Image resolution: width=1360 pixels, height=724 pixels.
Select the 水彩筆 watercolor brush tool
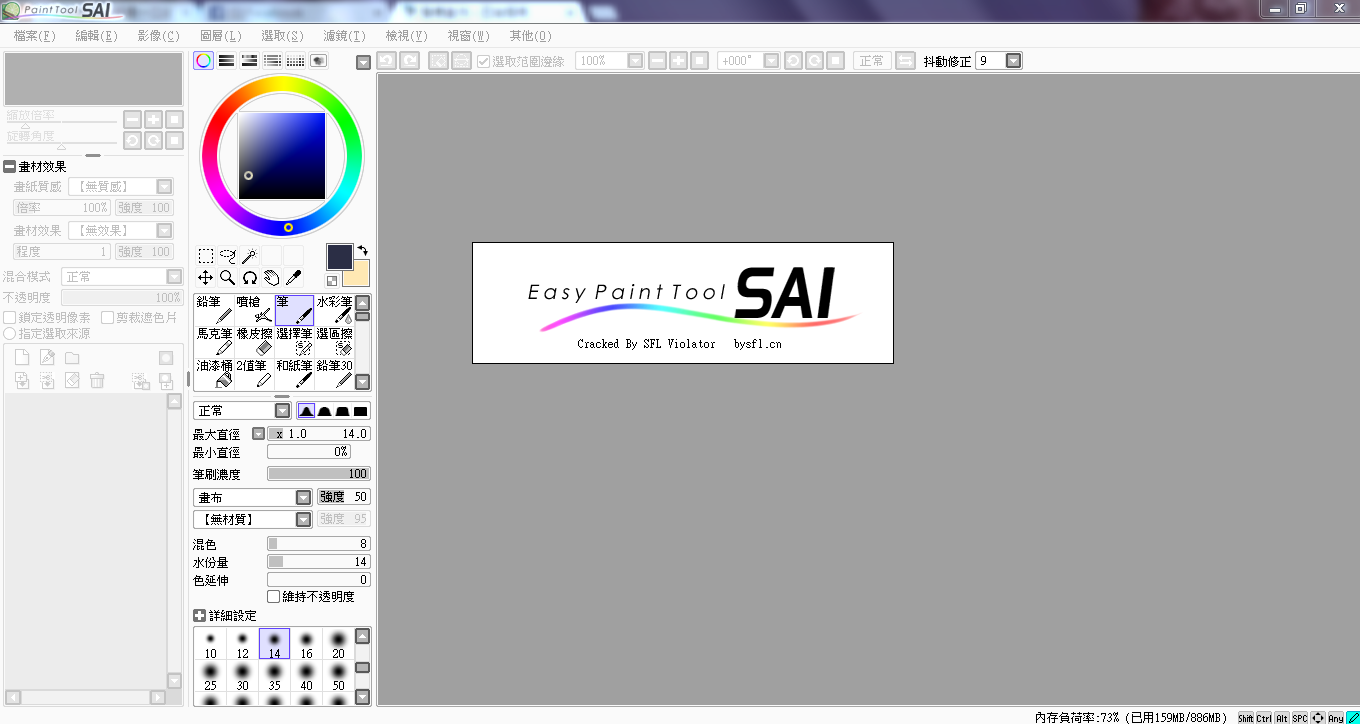pyautogui.click(x=334, y=310)
